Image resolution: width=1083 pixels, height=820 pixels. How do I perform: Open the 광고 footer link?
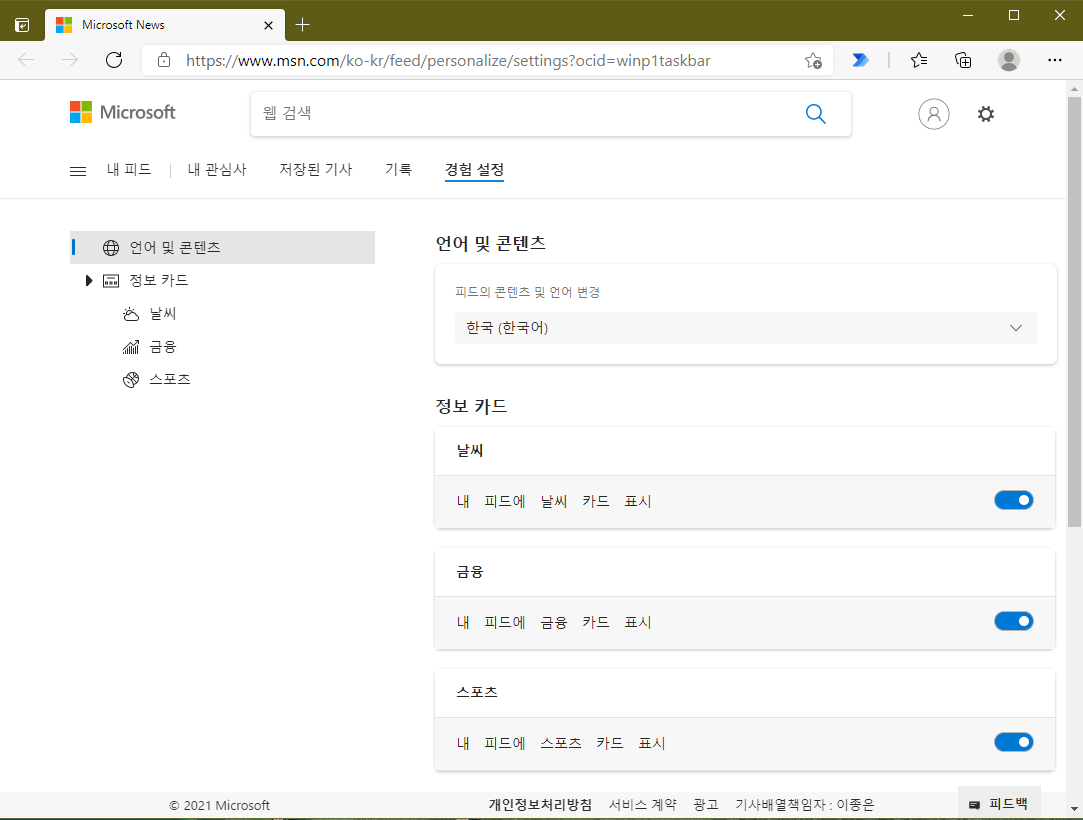coord(706,805)
